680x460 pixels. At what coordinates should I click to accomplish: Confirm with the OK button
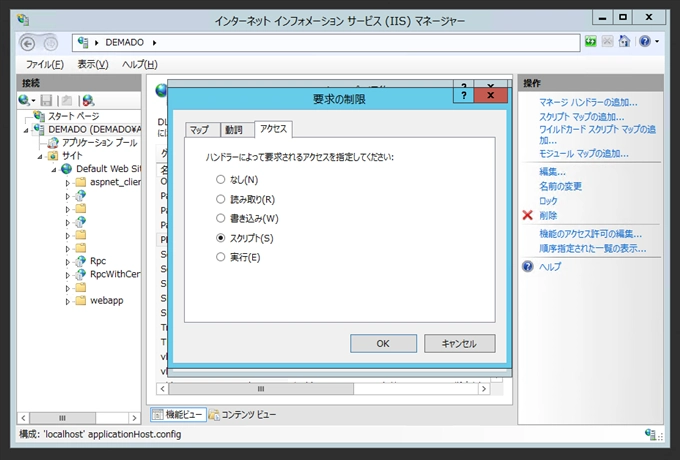(383, 343)
